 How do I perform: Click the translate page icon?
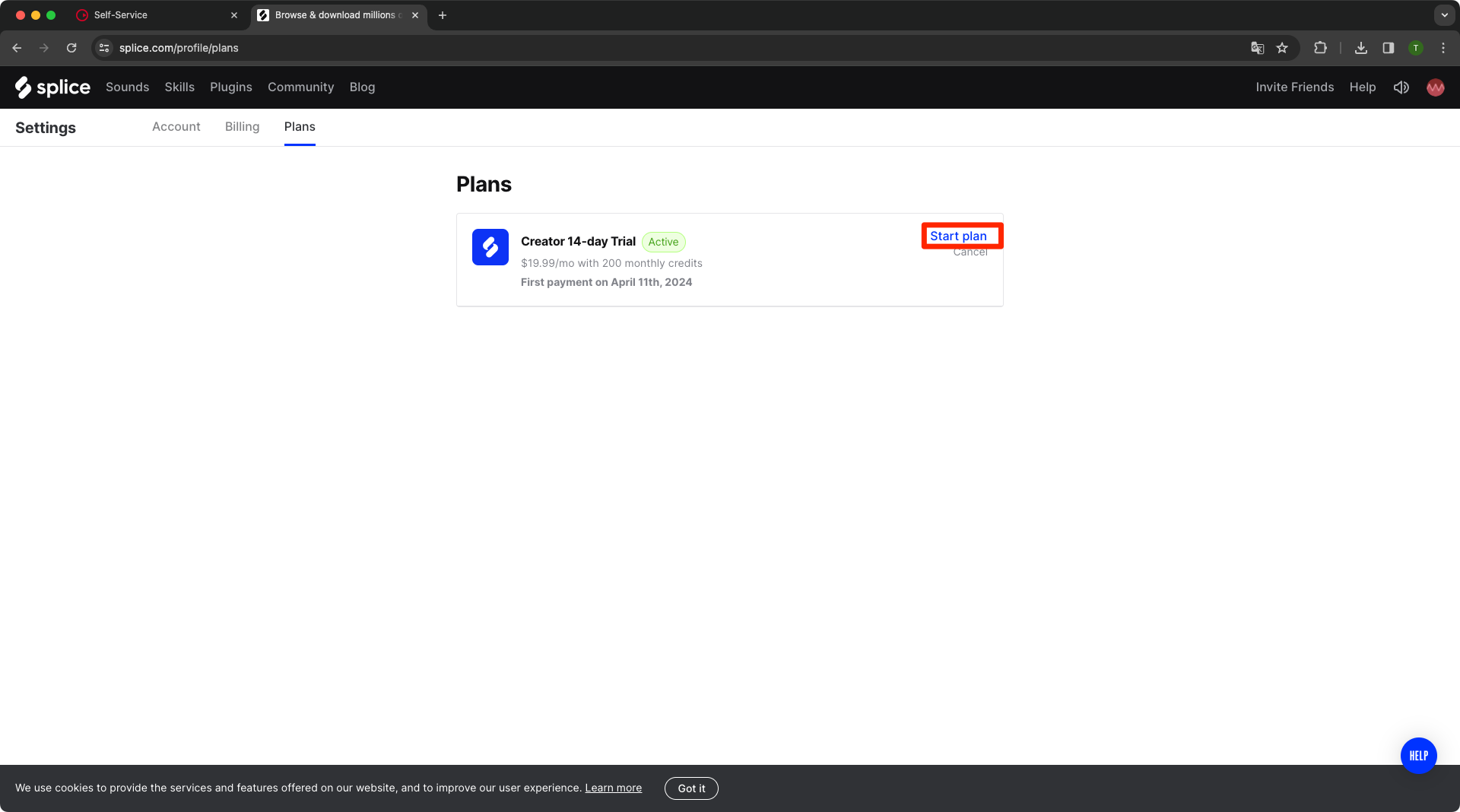click(1257, 48)
